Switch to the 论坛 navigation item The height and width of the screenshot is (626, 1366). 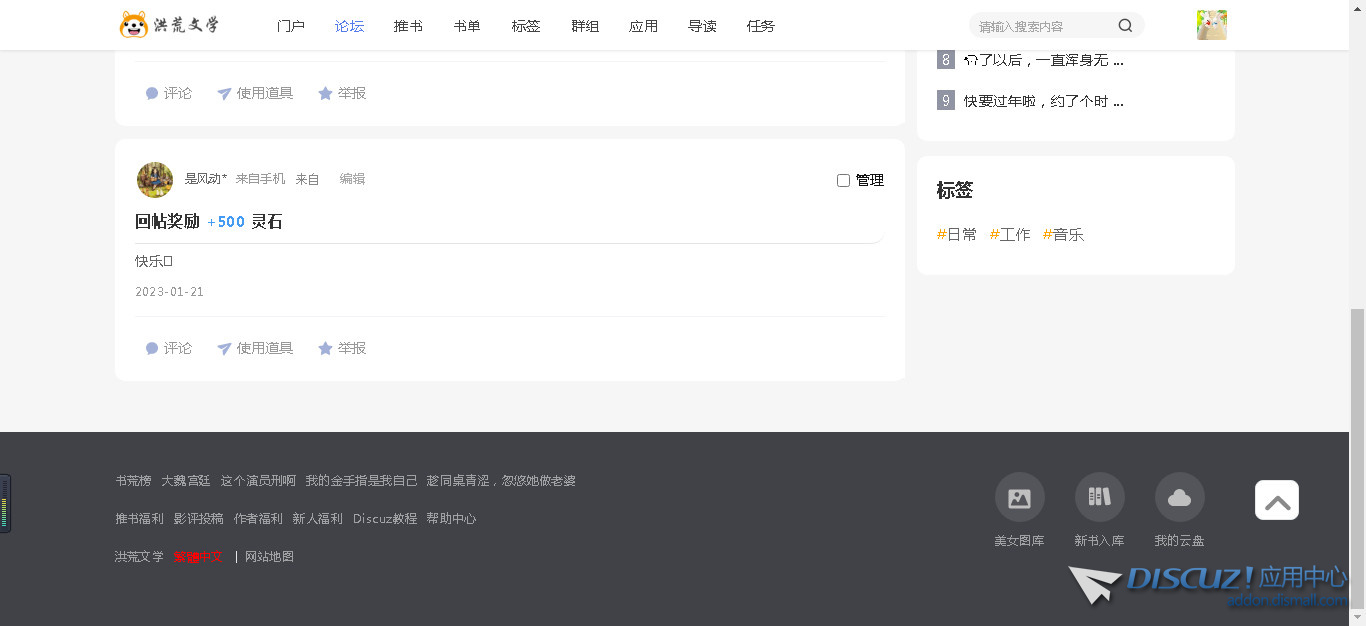click(349, 25)
